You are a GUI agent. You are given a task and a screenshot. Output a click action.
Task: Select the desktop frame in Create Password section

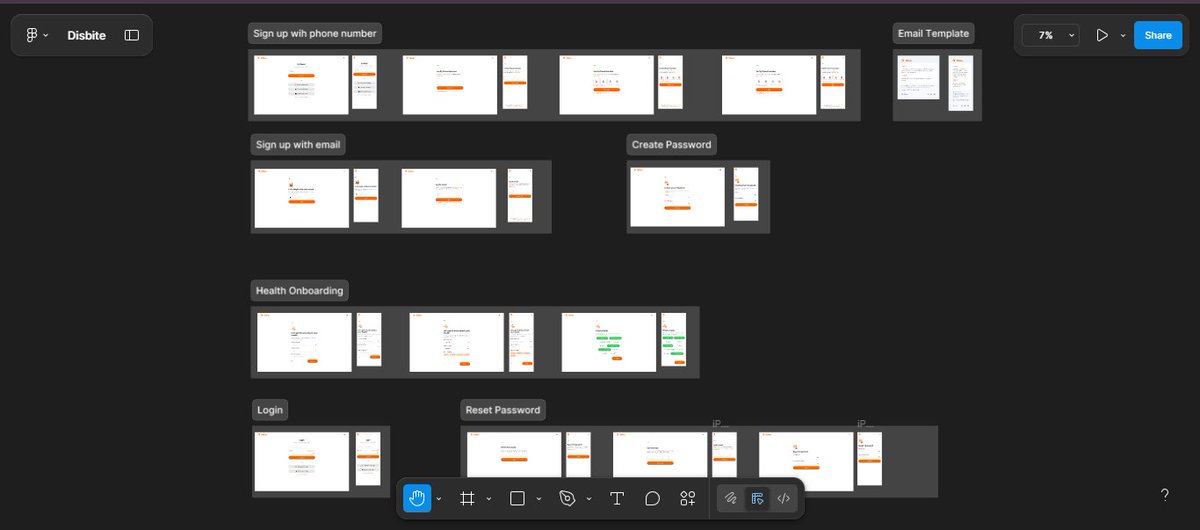point(678,197)
